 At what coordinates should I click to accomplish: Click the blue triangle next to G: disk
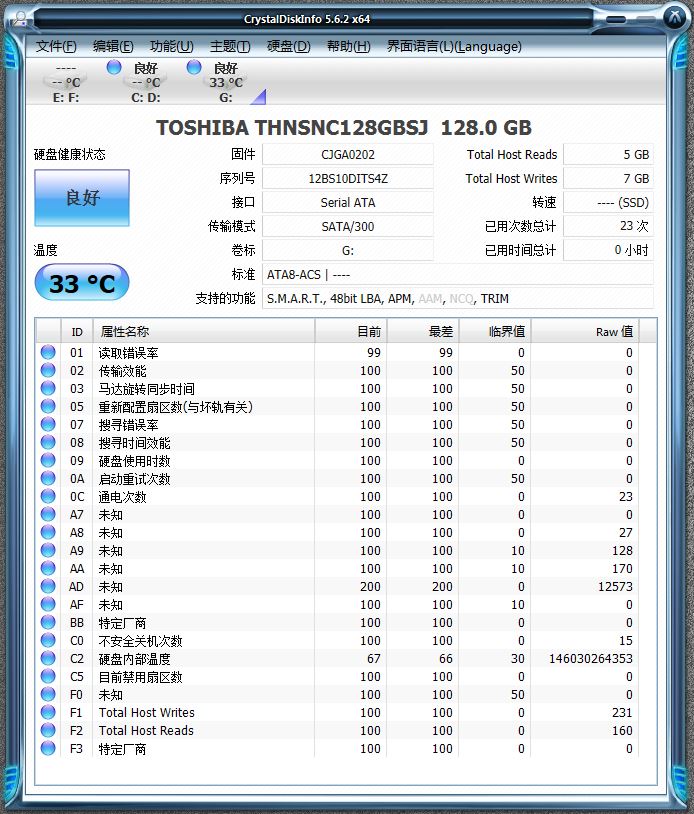pyautogui.click(x=258, y=97)
